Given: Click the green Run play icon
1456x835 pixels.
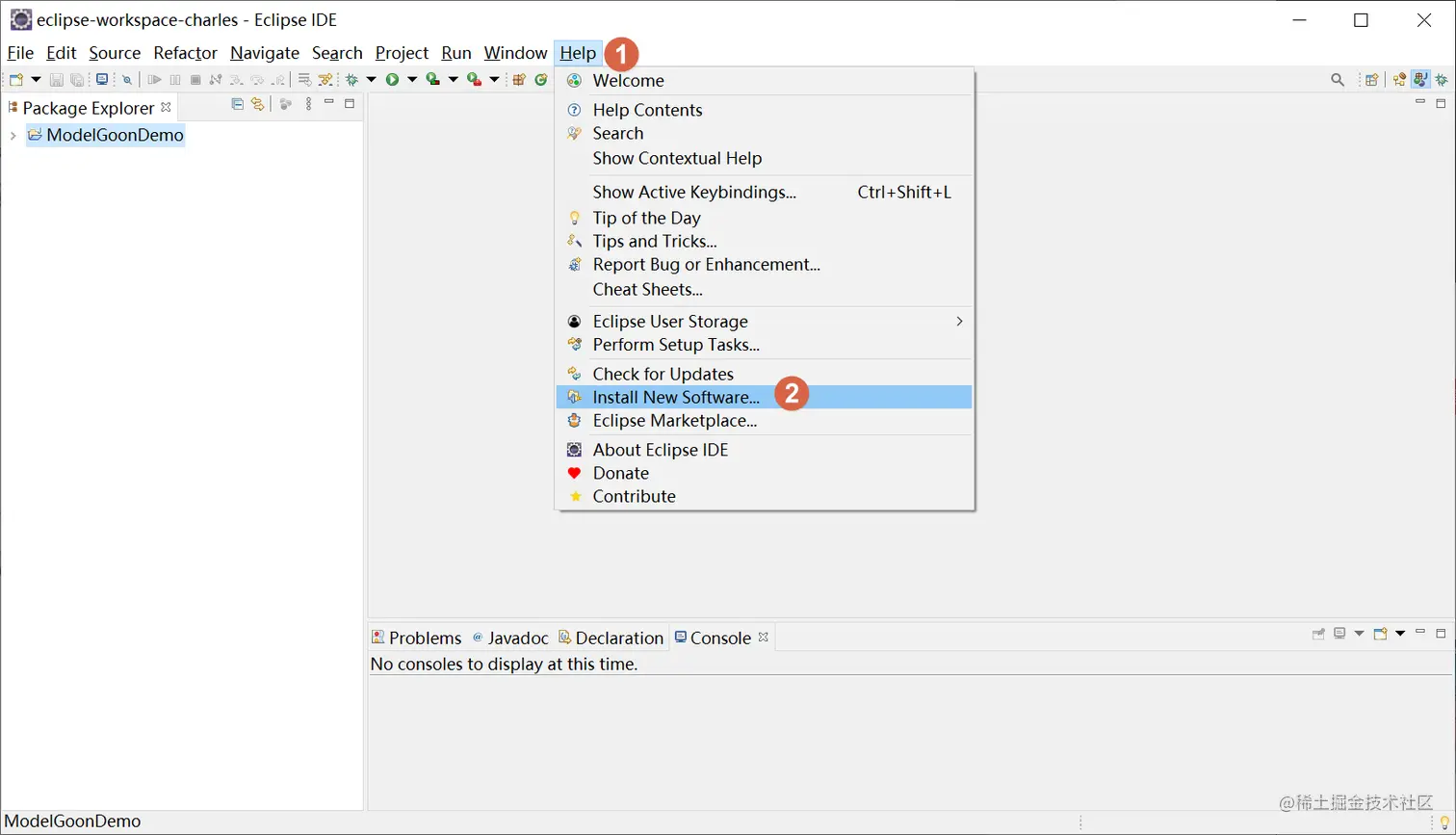Looking at the screenshot, I should click(x=392, y=80).
